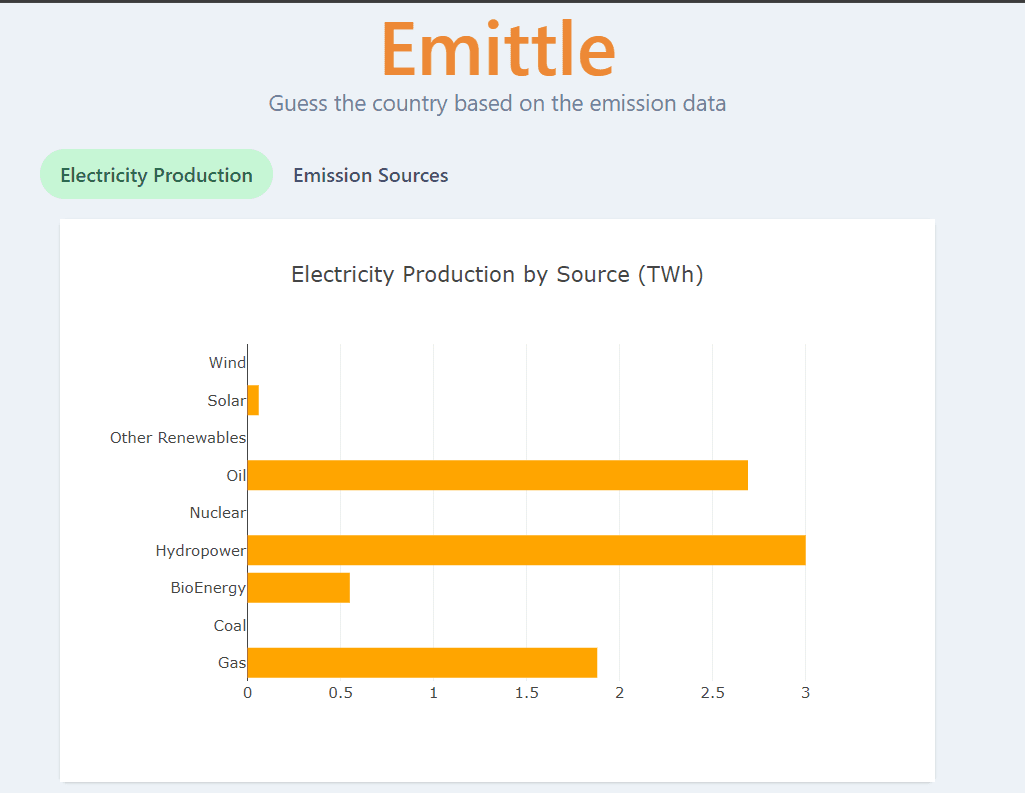The image size is (1025, 793).
Task: Click the Nuclear label on the axis
Action: (218, 512)
